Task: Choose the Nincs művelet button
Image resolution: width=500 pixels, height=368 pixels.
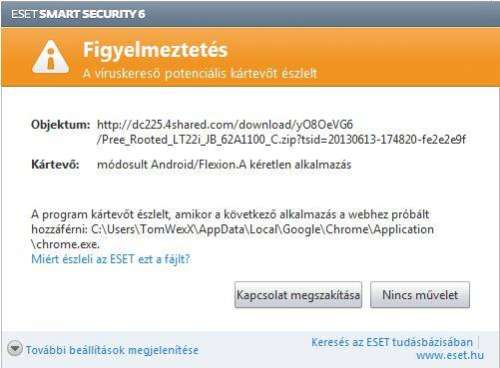Action: click(x=420, y=295)
